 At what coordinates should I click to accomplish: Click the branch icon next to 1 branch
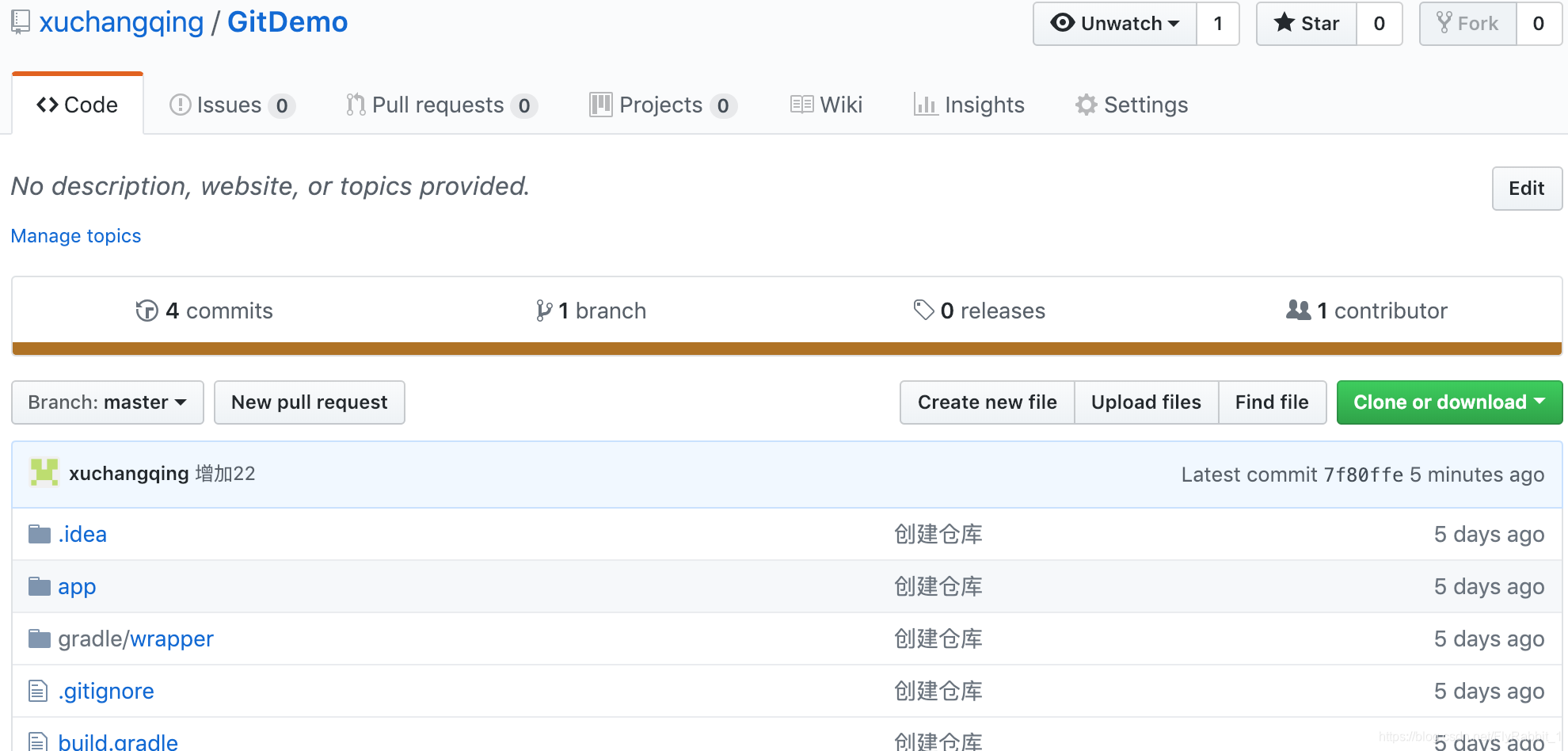(x=544, y=311)
